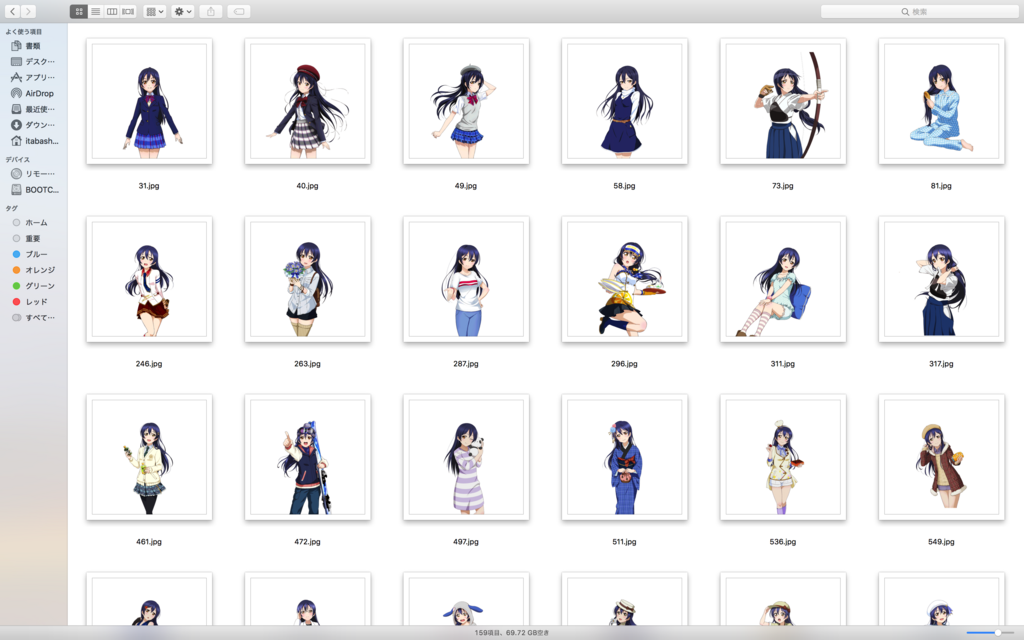Screen dimensions: 1024x640
Task: Select thumbnail of 511.jpg
Action: click(x=624, y=457)
